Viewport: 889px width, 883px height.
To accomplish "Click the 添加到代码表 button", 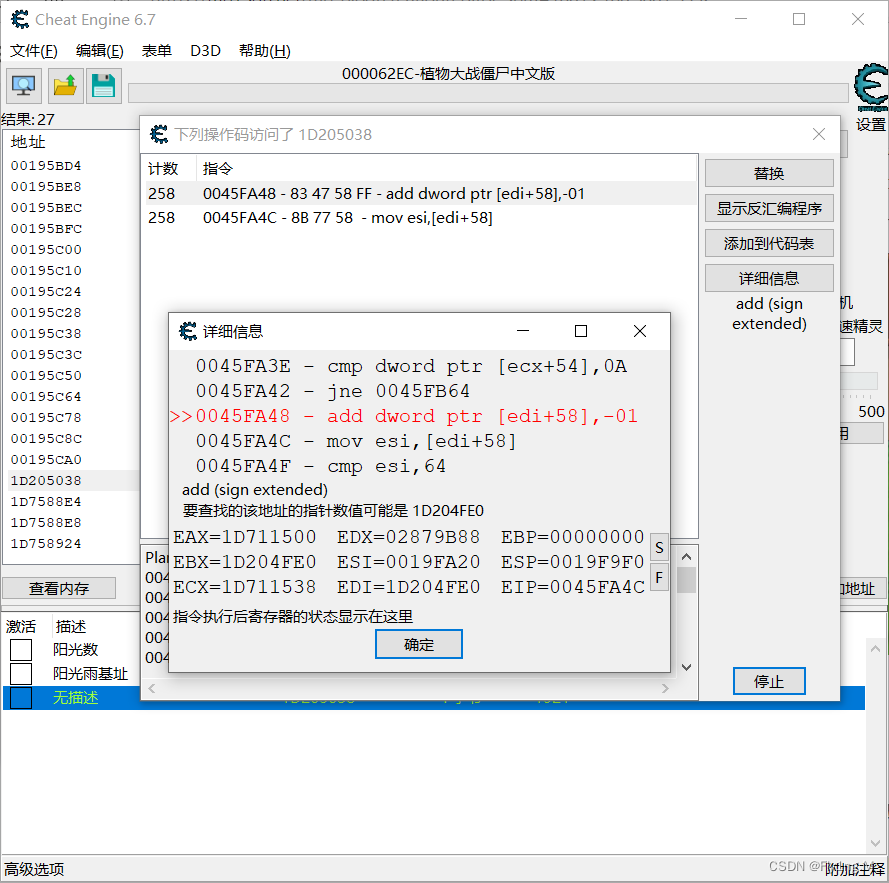I will tap(769, 244).
